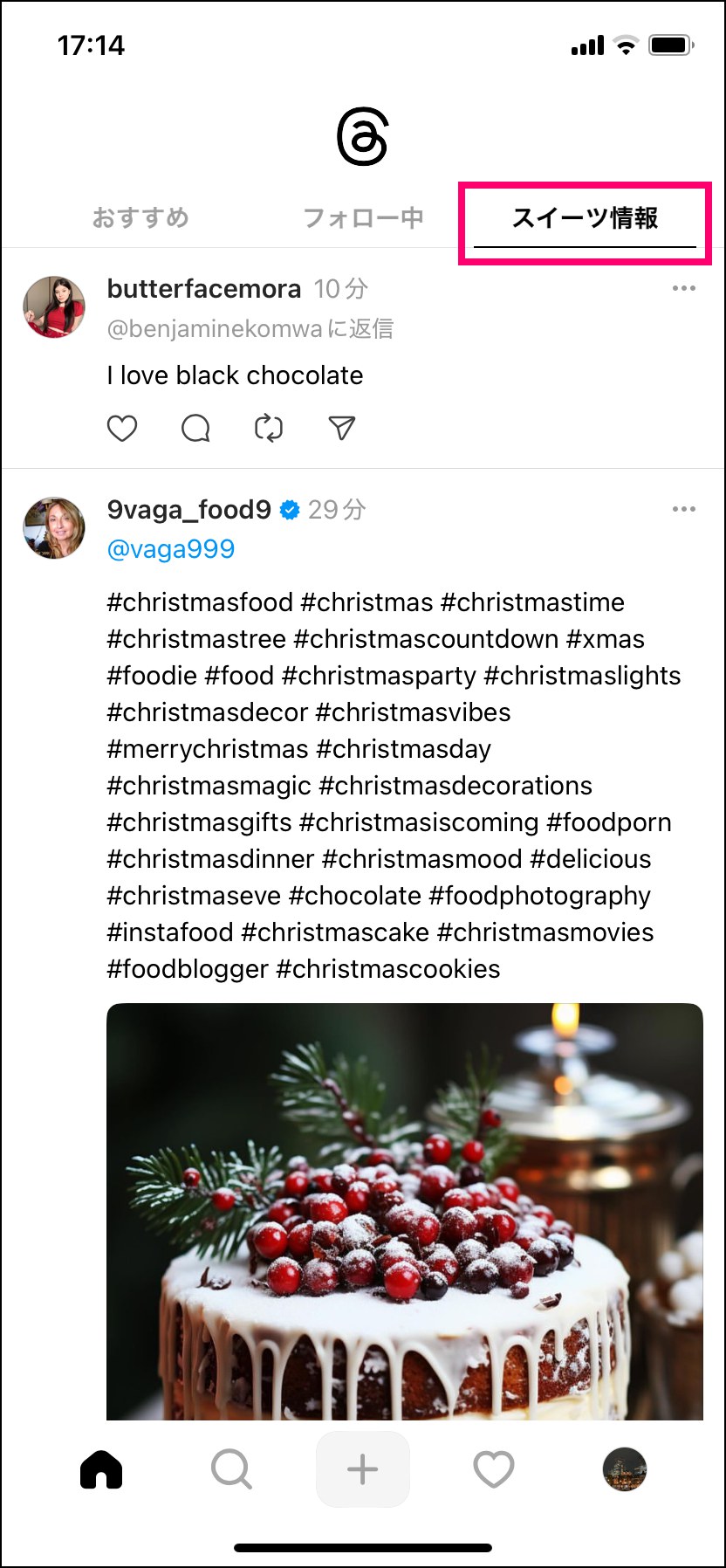Select the スイーツ情報 tab

pos(585,218)
